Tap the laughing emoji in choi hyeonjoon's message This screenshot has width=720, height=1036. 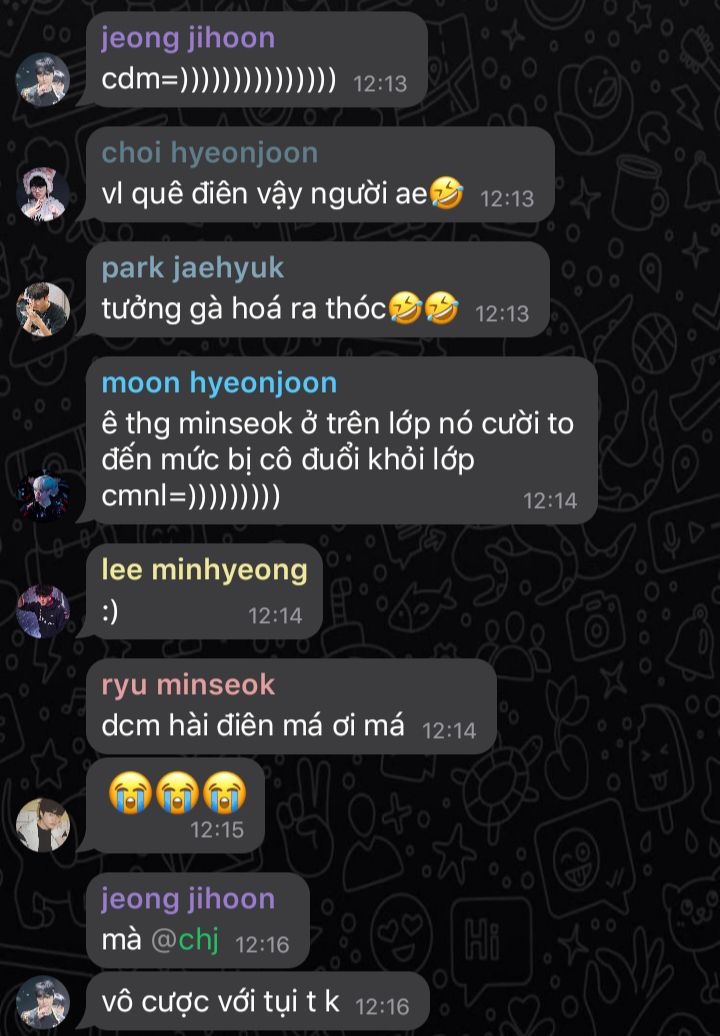tap(447, 194)
